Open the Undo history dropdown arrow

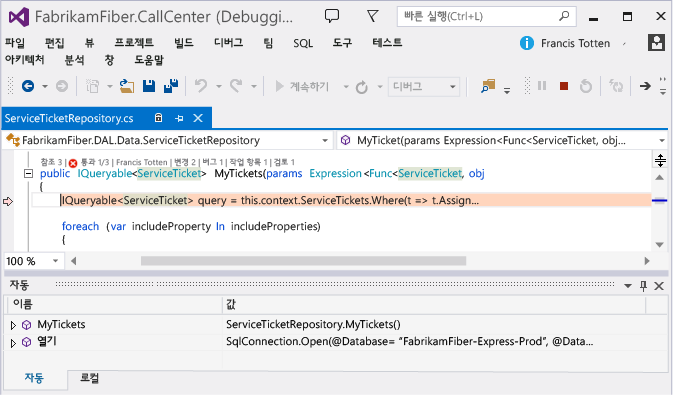(218, 86)
